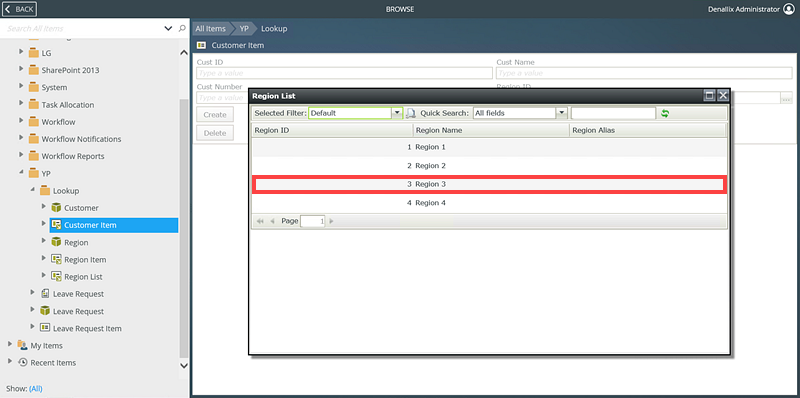Open the search options chevron dropdown
800x398 pixels.
coord(168,29)
